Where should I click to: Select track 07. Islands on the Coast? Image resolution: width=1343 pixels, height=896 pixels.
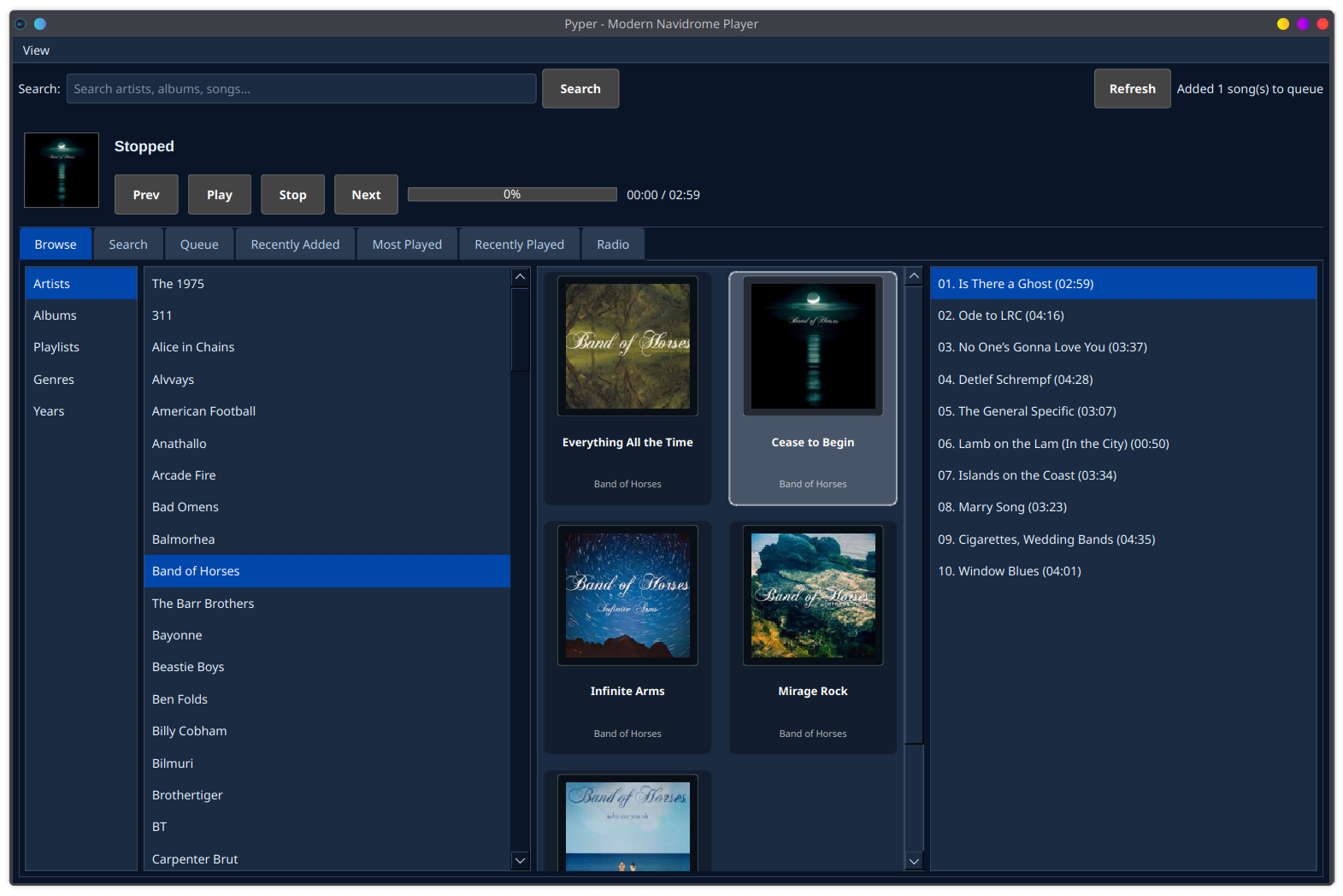click(1123, 475)
